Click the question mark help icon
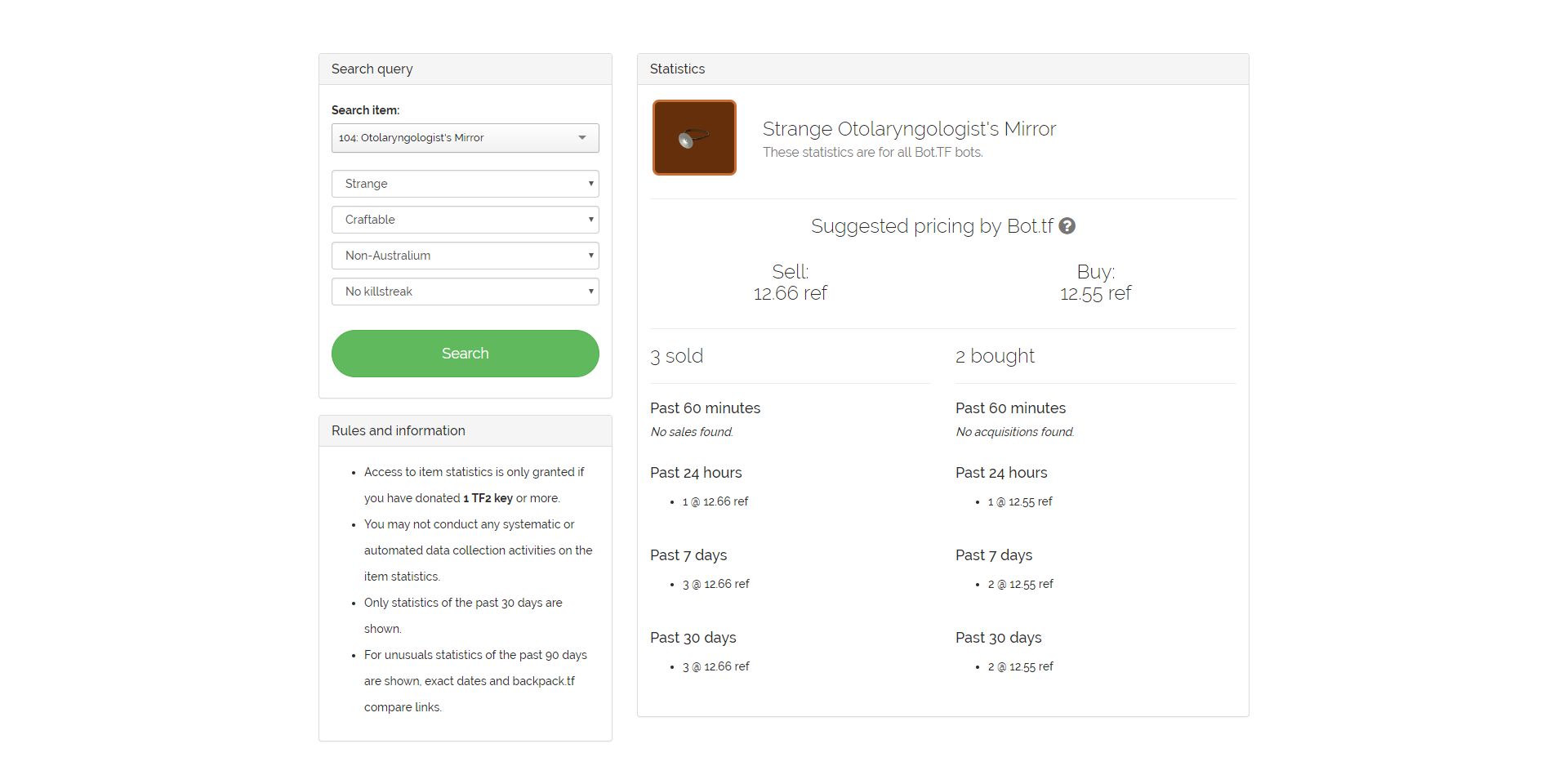The image size is (1568, 766). [1067, 226]
